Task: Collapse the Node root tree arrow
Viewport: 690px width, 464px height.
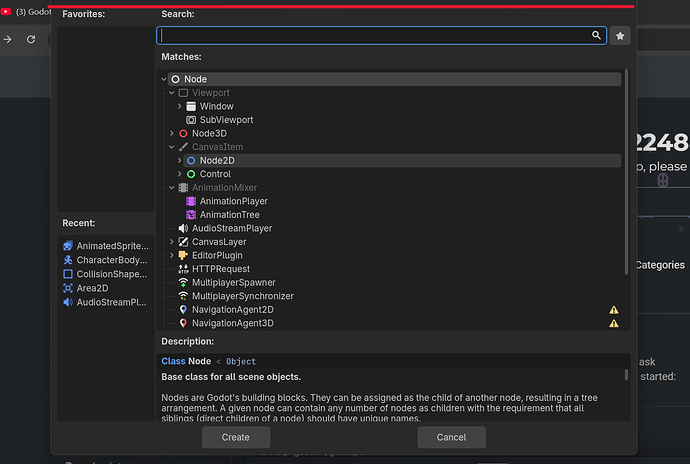Action: pos(164,79)
